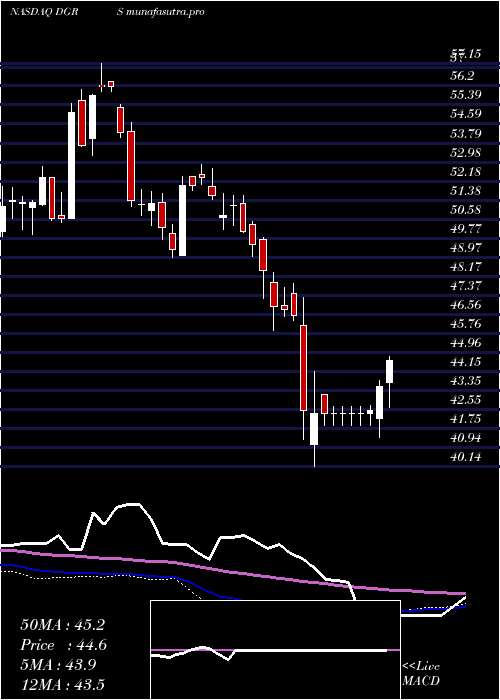Click the 40.94 price axis label
Image resolution: width=500 pixels, height=700 pixels.
(x=466, y=438)
